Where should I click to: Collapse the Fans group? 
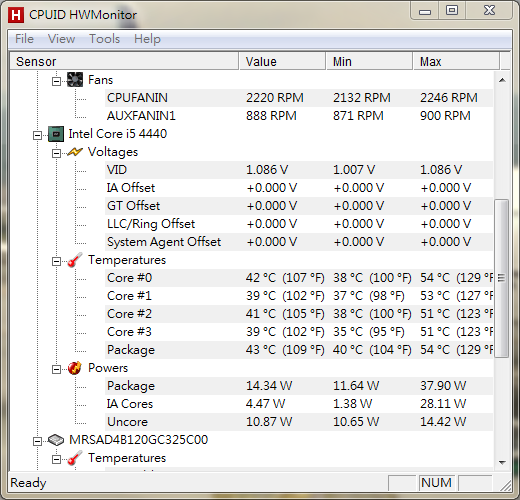tap(56, 81)
